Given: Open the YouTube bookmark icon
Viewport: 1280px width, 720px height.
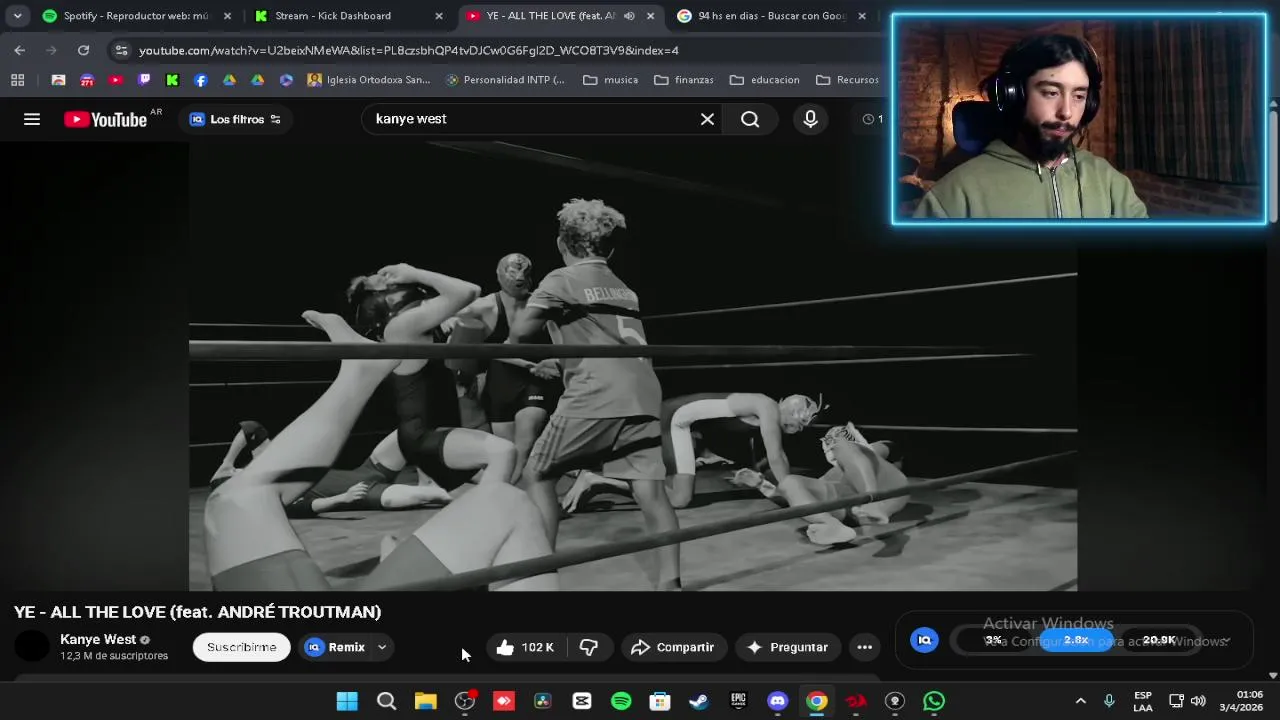Looking at the screenshot, I should click(115, 80).
